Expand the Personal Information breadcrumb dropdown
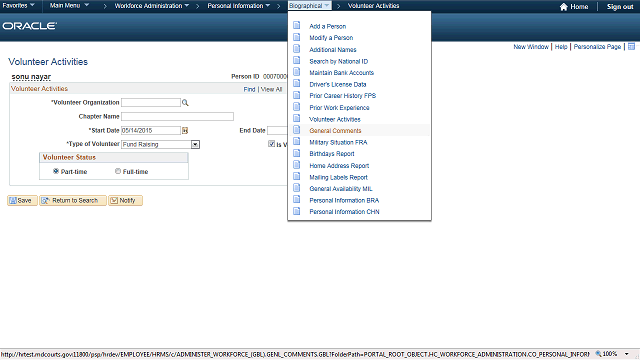Image resolution: width=640 pixels, height=360 pixels. click(239, 6)
